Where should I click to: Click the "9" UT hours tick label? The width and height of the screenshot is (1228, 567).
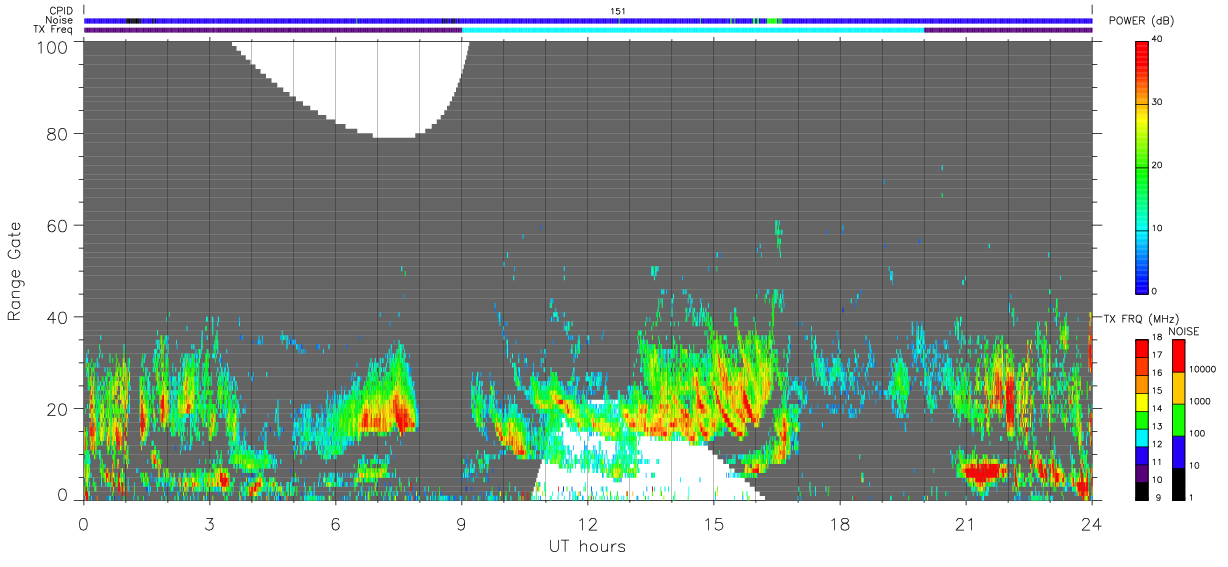(461, 523)
